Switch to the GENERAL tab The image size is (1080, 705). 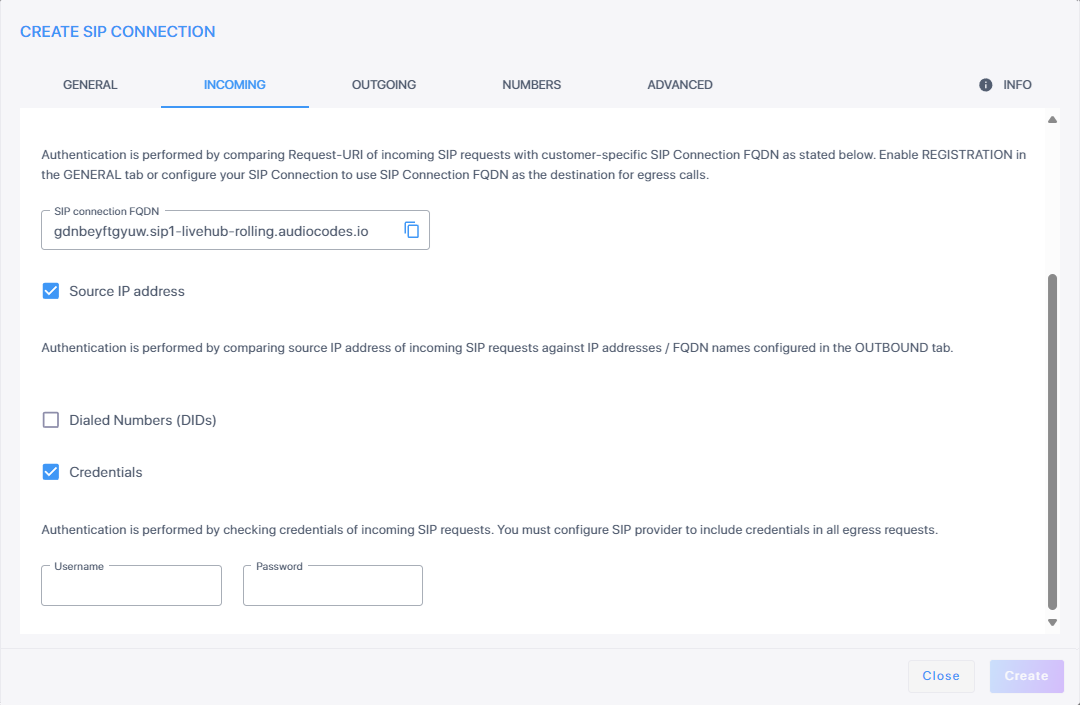coord(90,85)
